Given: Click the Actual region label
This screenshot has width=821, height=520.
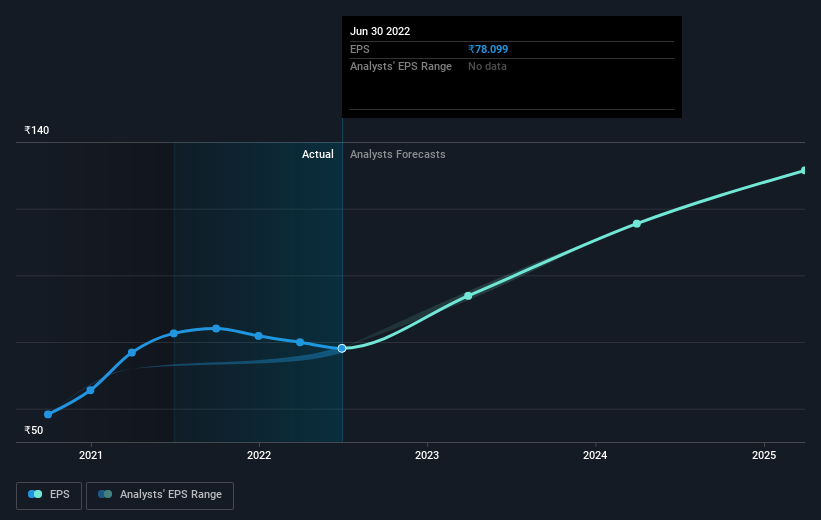Looking at the screenshot, I should [x=317, y=154].
